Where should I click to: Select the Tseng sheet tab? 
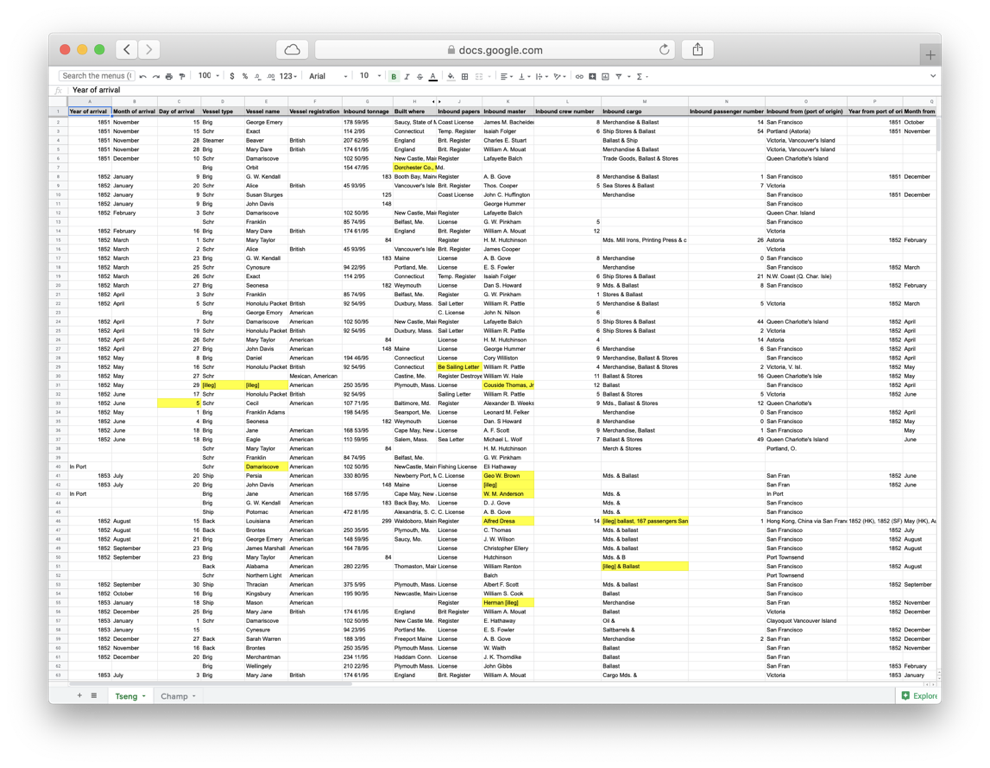point(129,696)
